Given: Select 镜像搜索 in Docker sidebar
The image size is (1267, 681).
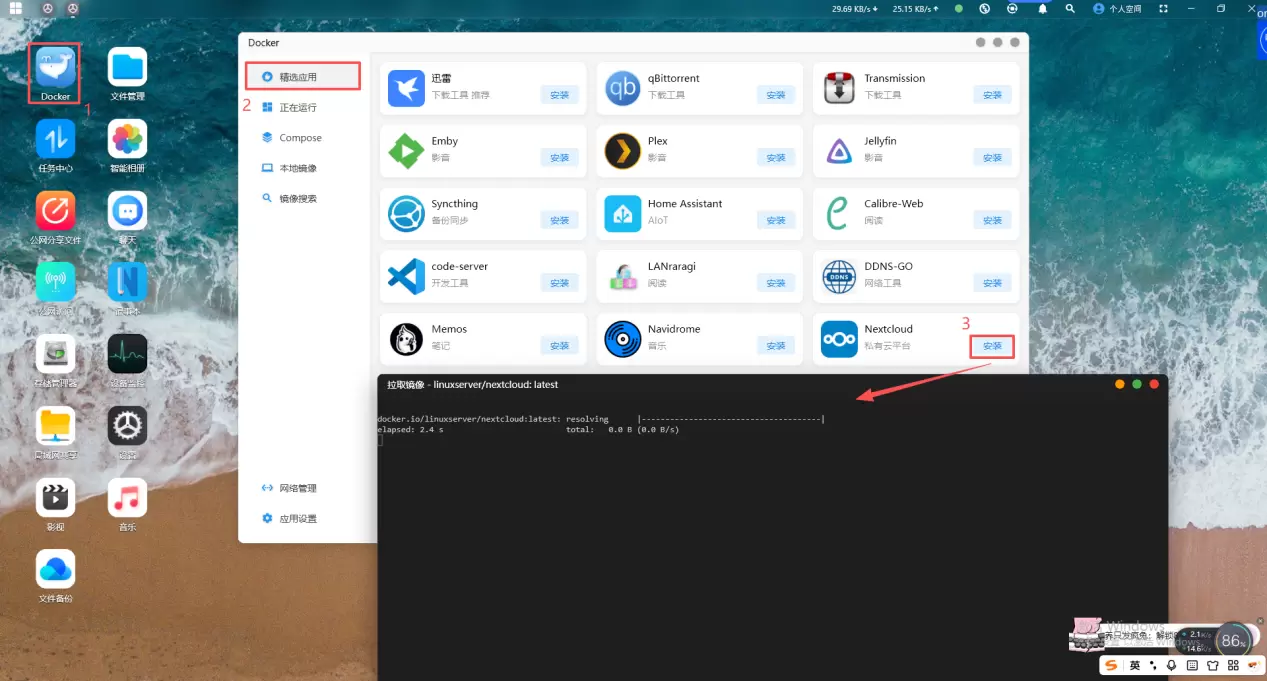Looking at the screenshot, I should (x=297, y=199).
